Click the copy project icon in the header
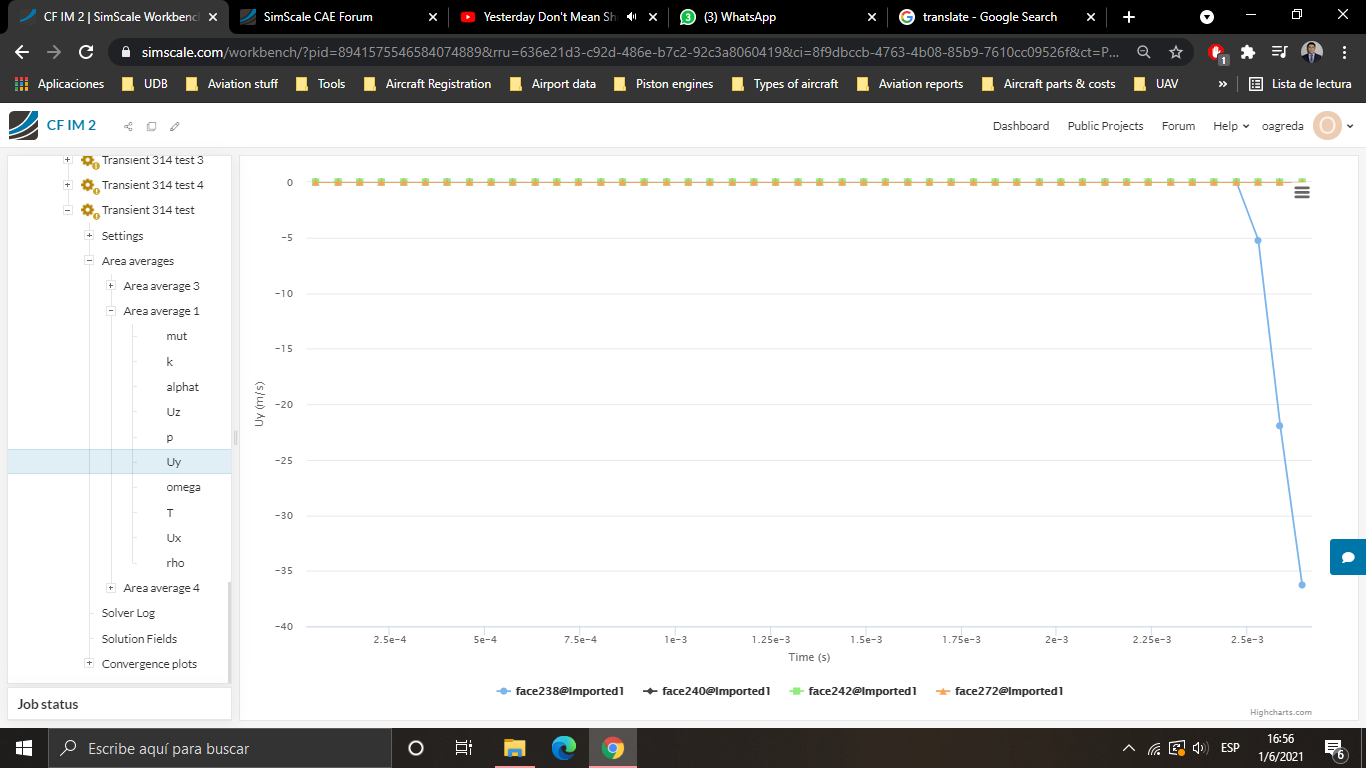 click(x=151, y=126)
